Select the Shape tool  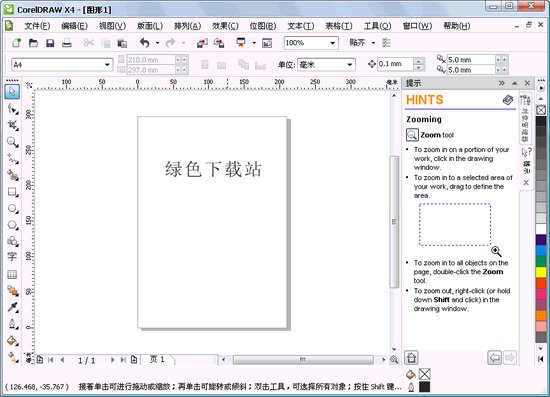(13, 109)
